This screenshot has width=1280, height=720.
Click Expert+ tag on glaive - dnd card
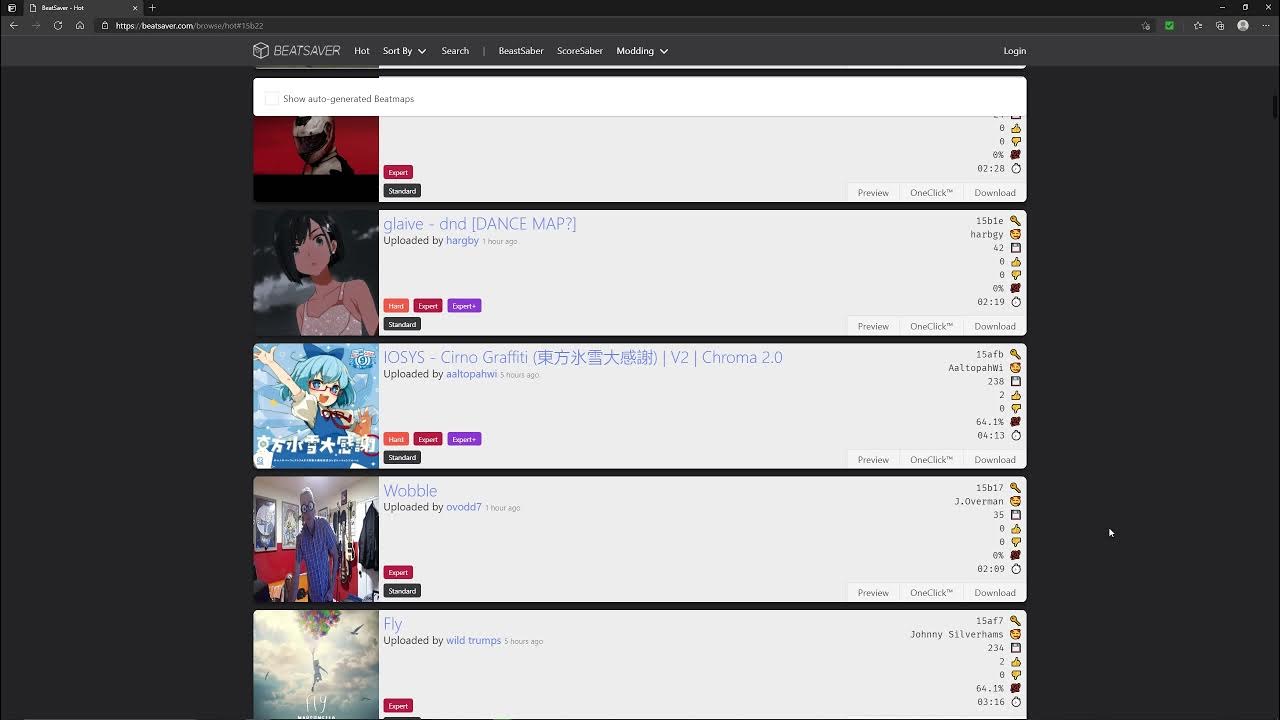tap(464, 306)
